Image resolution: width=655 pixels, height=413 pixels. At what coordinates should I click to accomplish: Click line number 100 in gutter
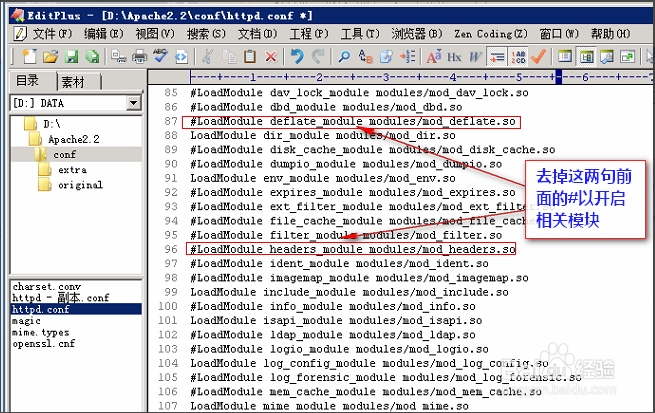coord(168,306)
